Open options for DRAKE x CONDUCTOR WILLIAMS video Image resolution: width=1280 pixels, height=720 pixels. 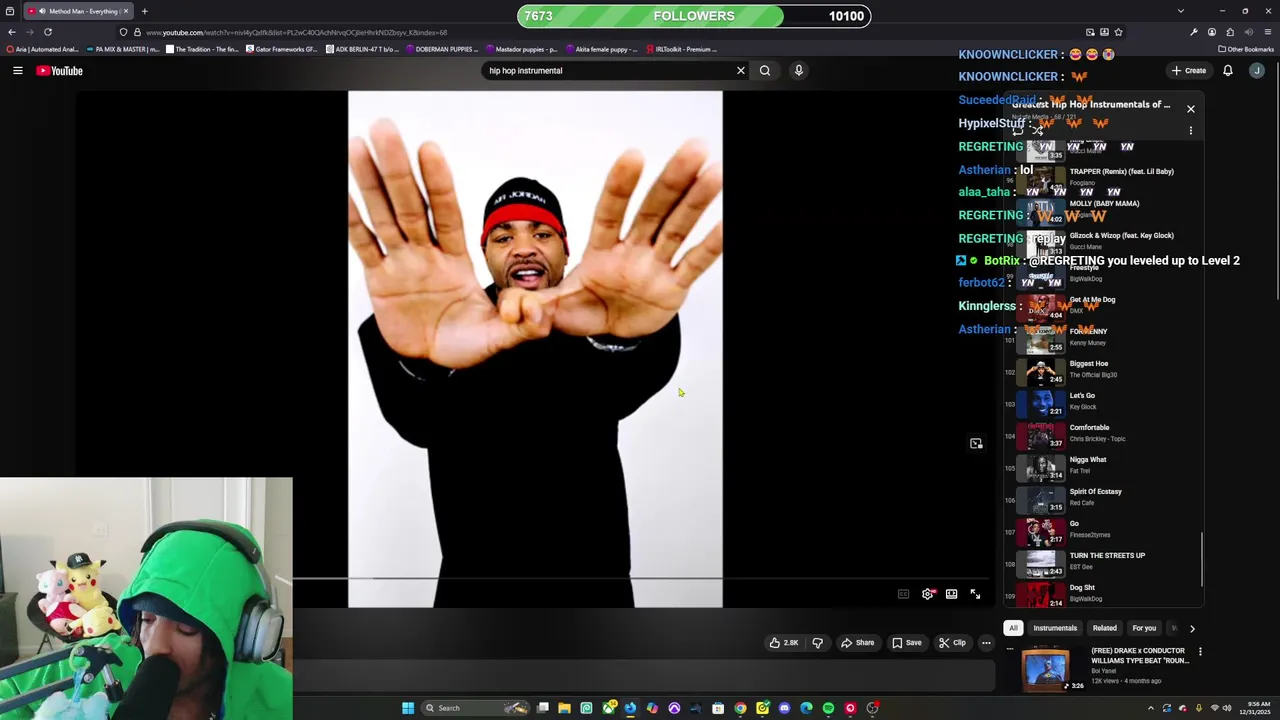(x=1200, y=652)
